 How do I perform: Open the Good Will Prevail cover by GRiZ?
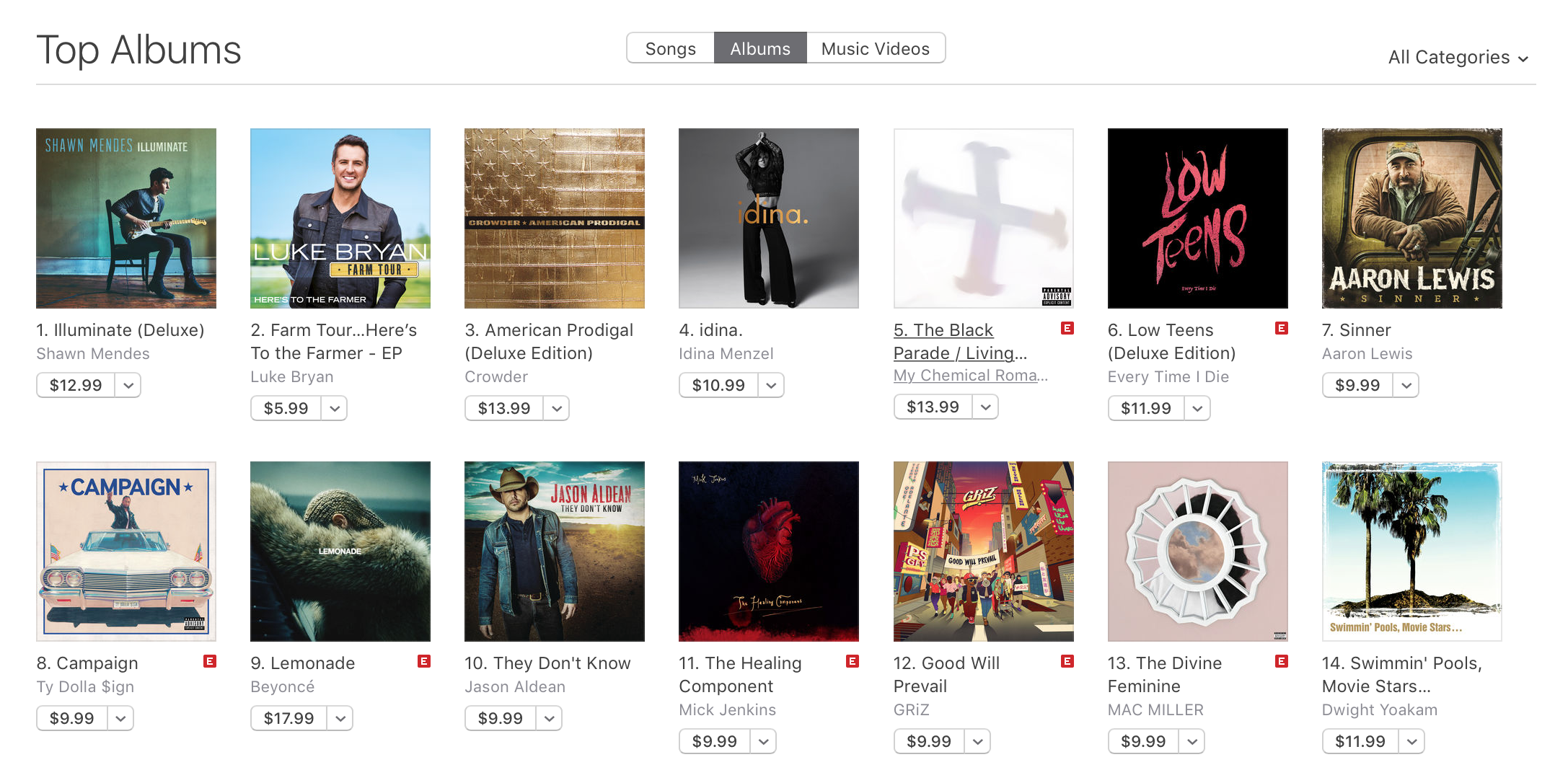(984, 552)
